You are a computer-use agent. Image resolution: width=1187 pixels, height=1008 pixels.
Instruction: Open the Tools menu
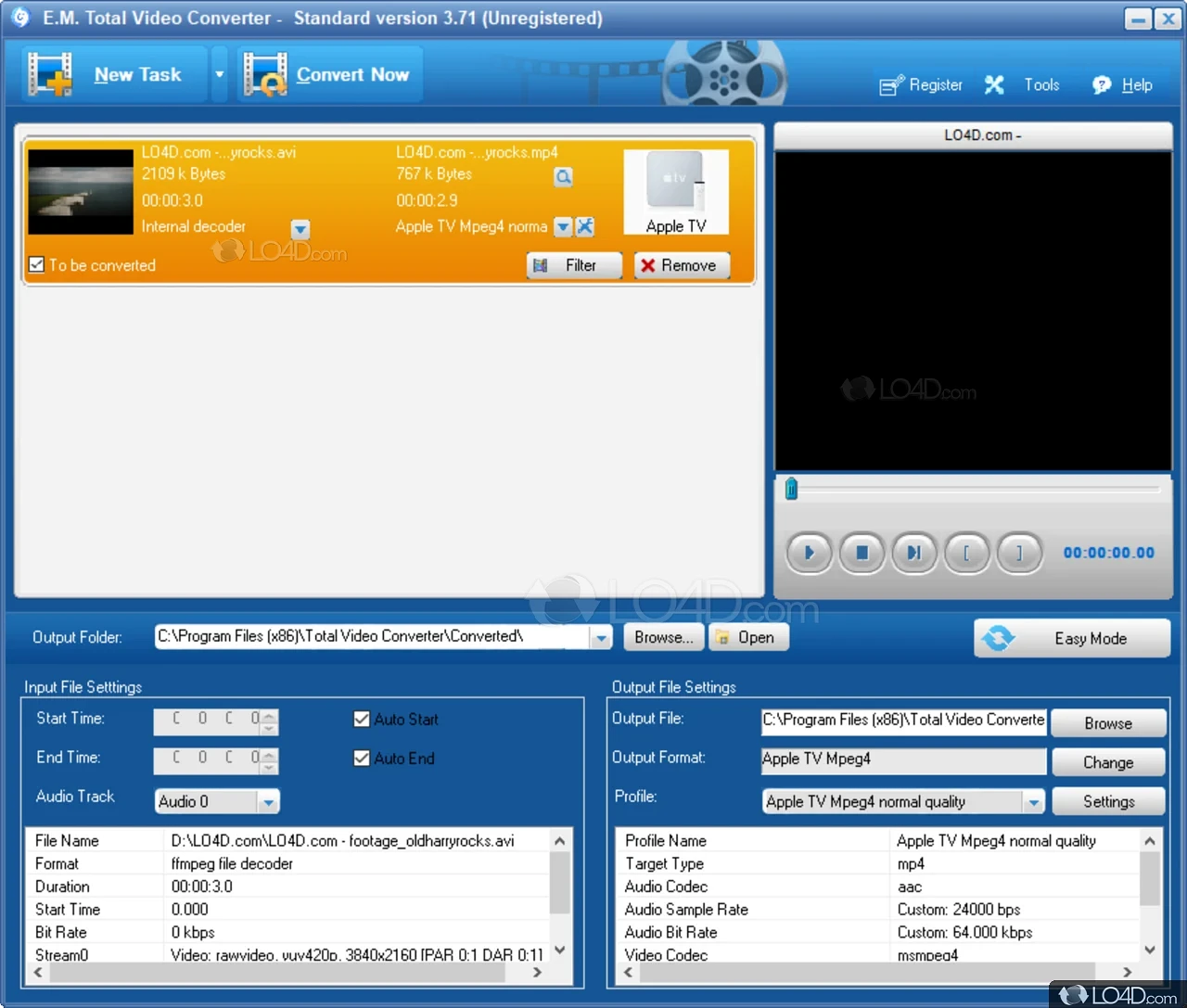[1041, 84]
